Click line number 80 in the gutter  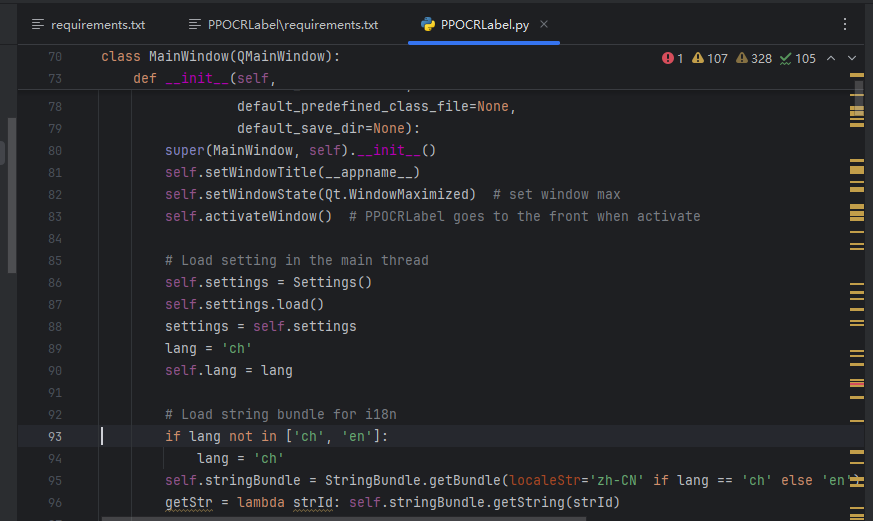(55, 150)
